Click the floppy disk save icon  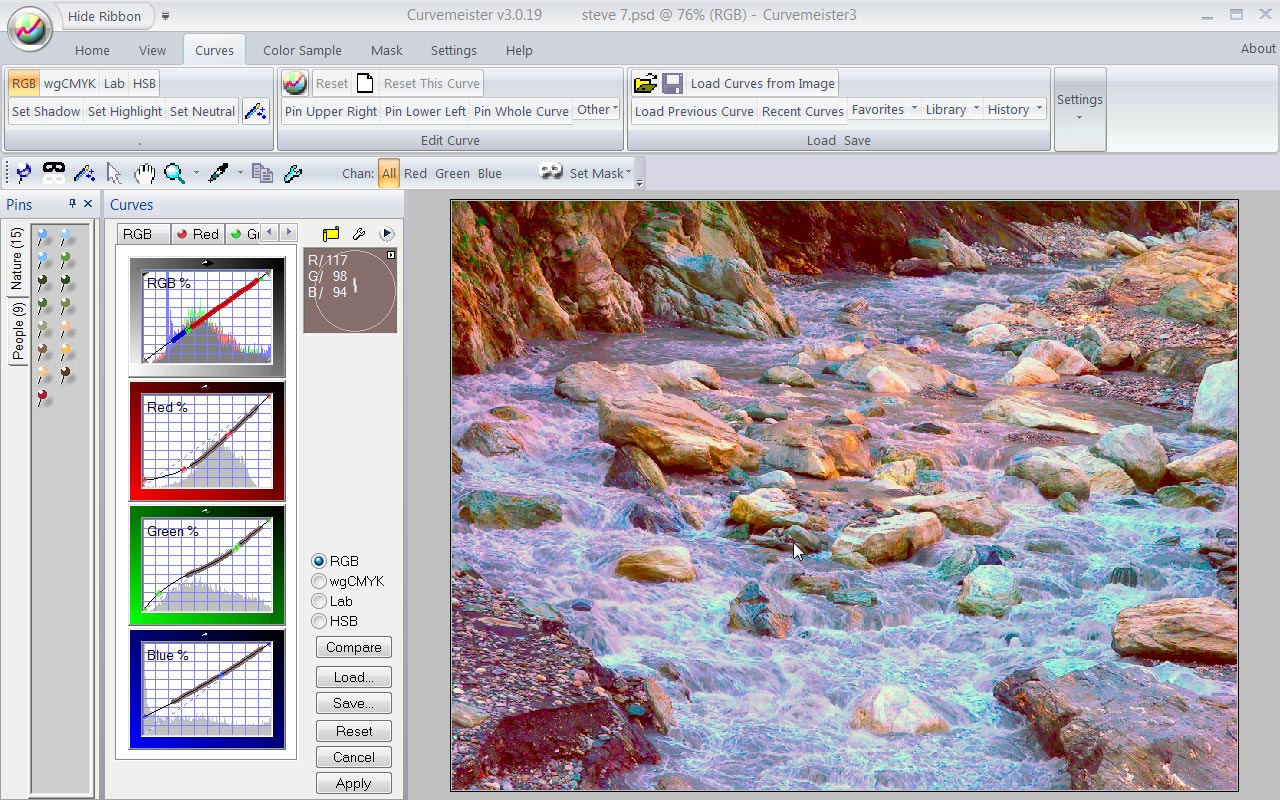[673, 83]
